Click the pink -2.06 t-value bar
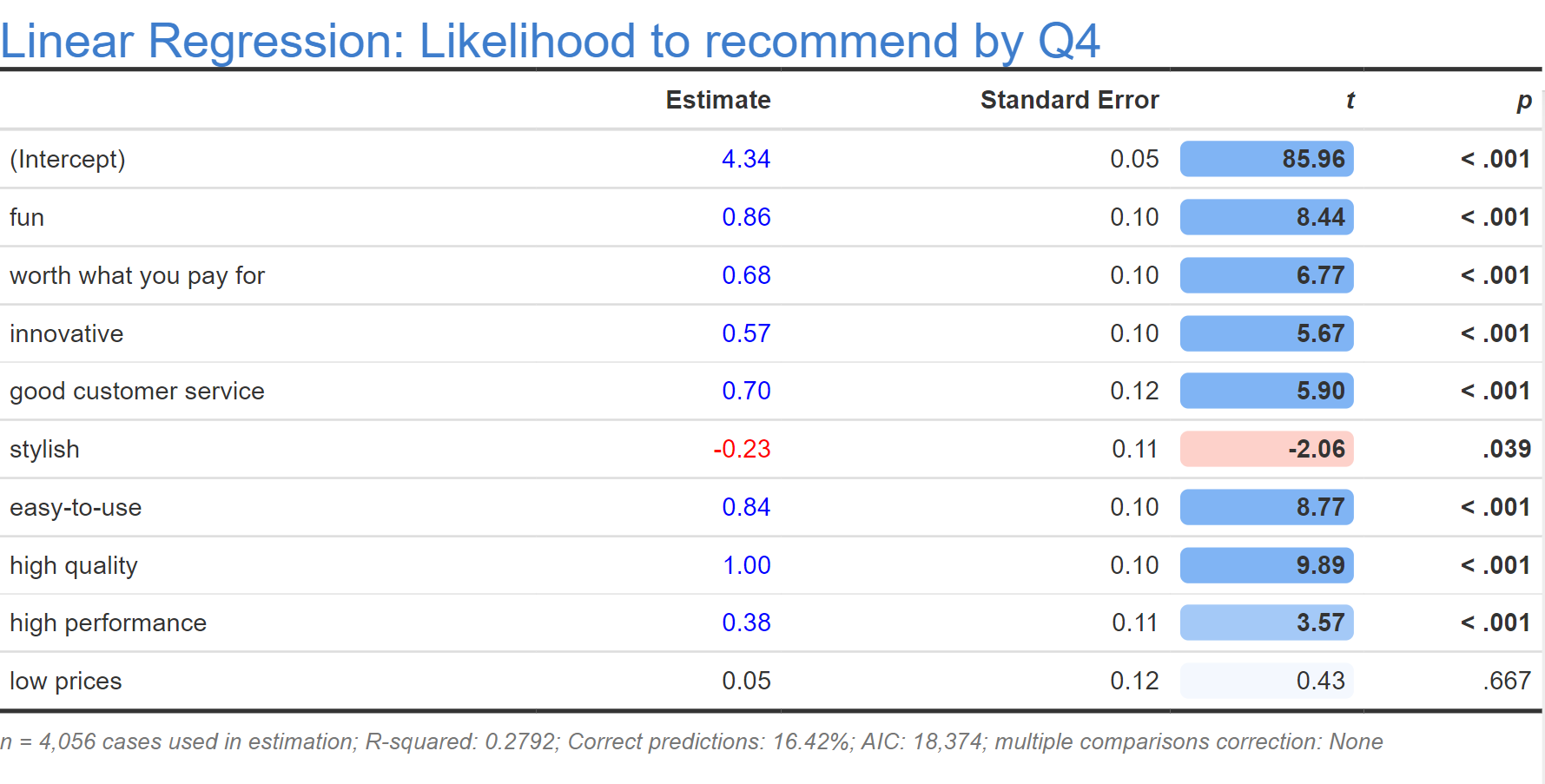The height and width of the screenshot is (784, 1545). click(1266, 449)
